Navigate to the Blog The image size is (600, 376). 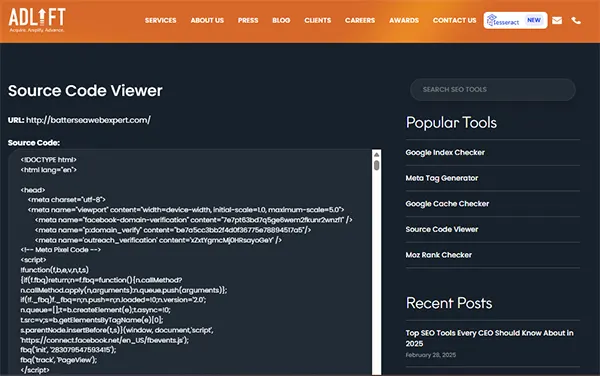(x=281, y=20)
